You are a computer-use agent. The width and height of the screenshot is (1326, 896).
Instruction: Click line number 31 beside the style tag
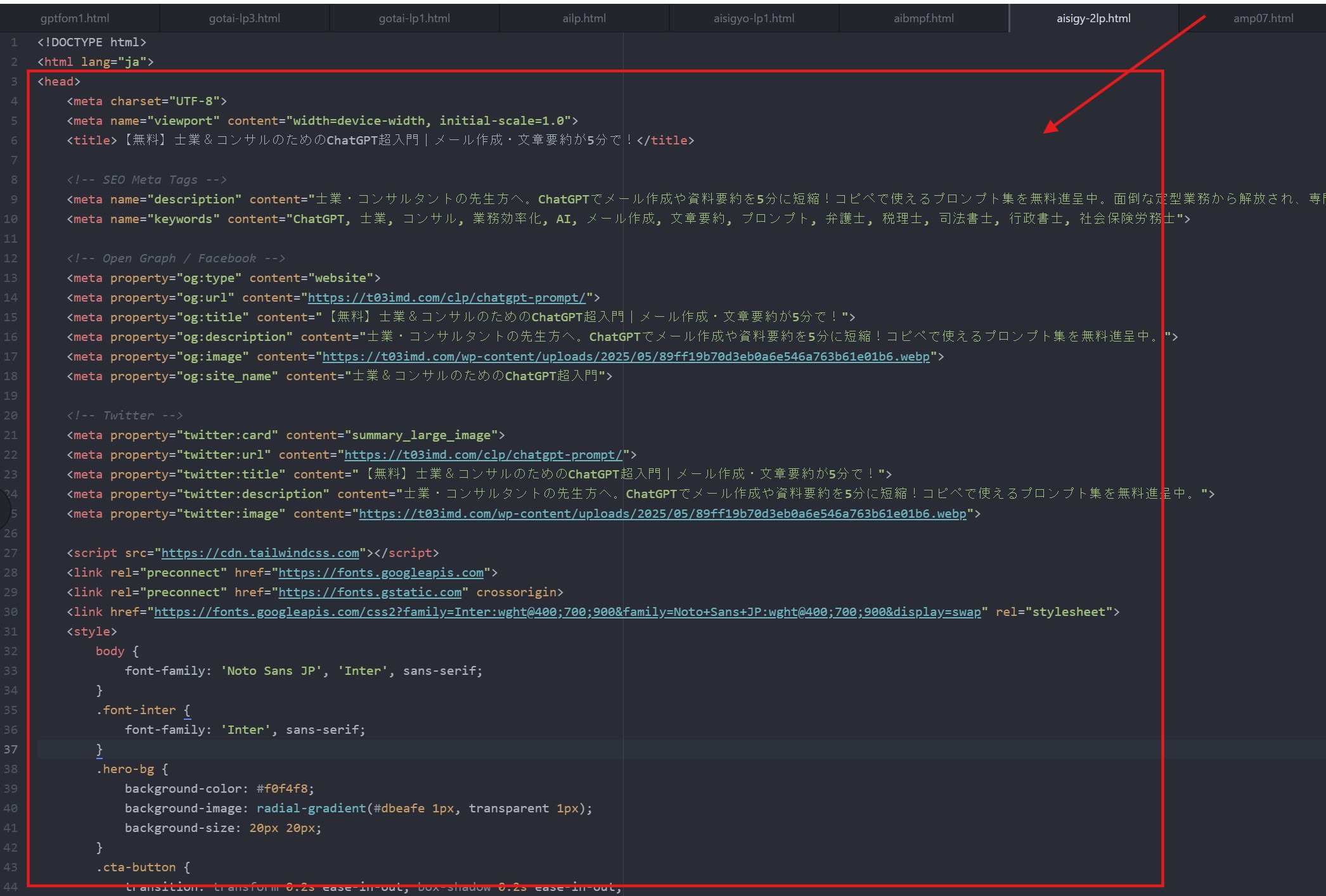11,631
